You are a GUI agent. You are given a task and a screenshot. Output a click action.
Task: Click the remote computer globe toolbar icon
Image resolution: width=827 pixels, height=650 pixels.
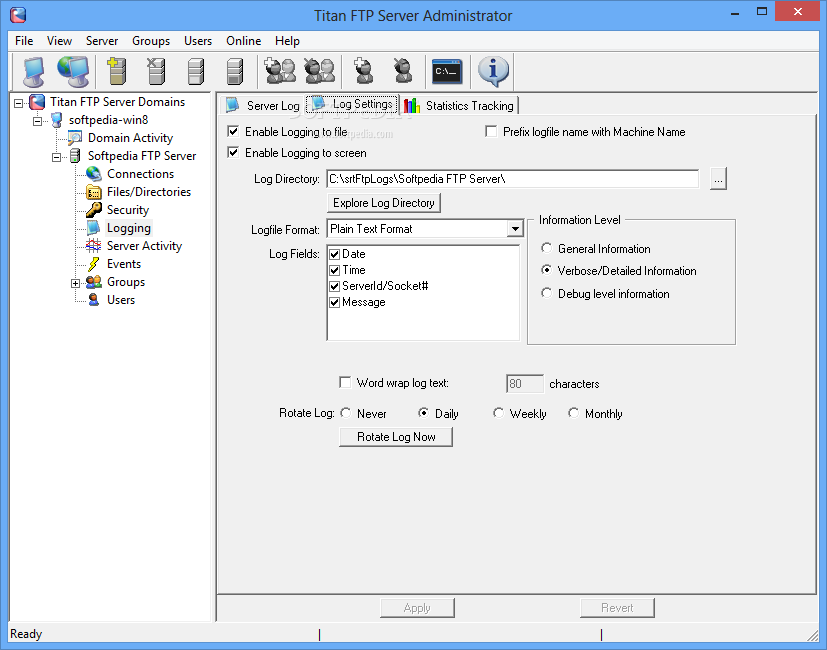tap(73, 71)
